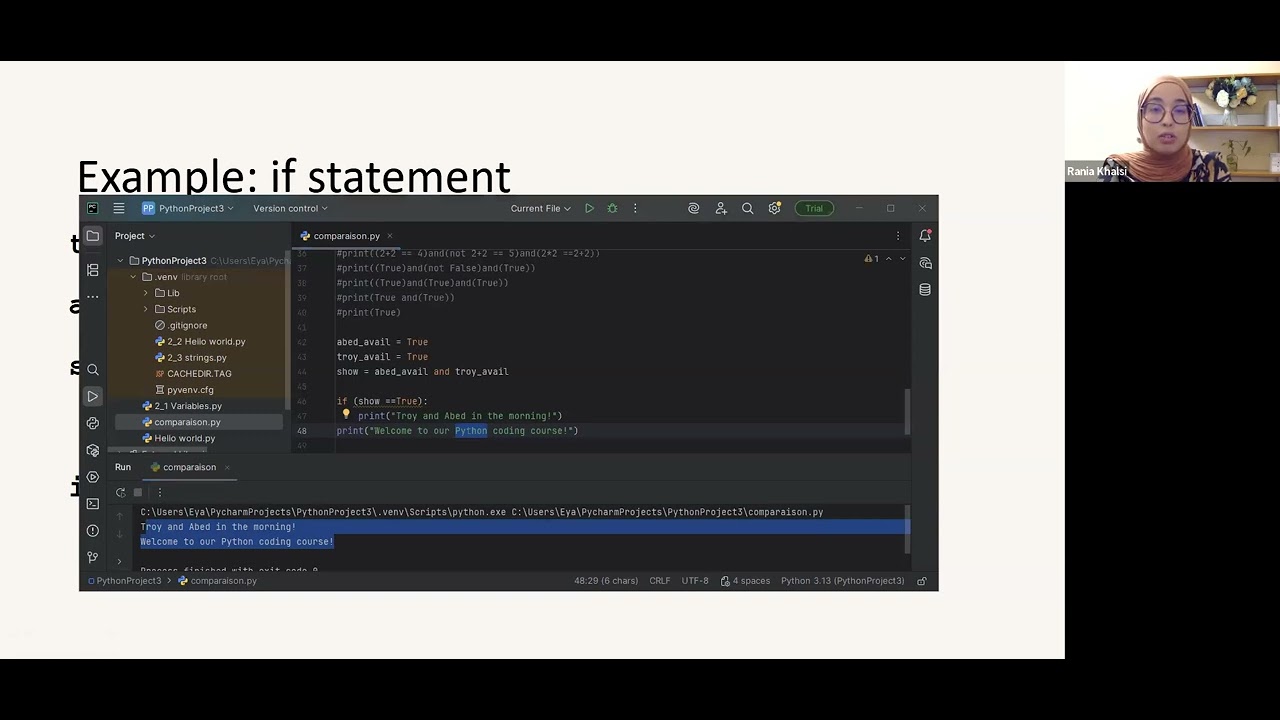Open Python 3.13 interpreter selector
The image size is (1280, 720).
tap(842, 581)
